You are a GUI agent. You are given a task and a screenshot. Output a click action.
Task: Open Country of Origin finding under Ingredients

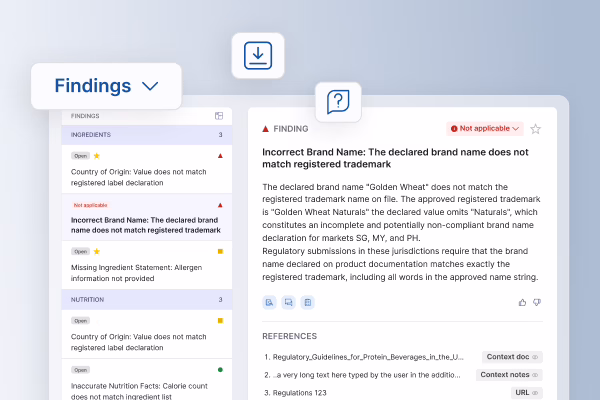click(147, 169)
